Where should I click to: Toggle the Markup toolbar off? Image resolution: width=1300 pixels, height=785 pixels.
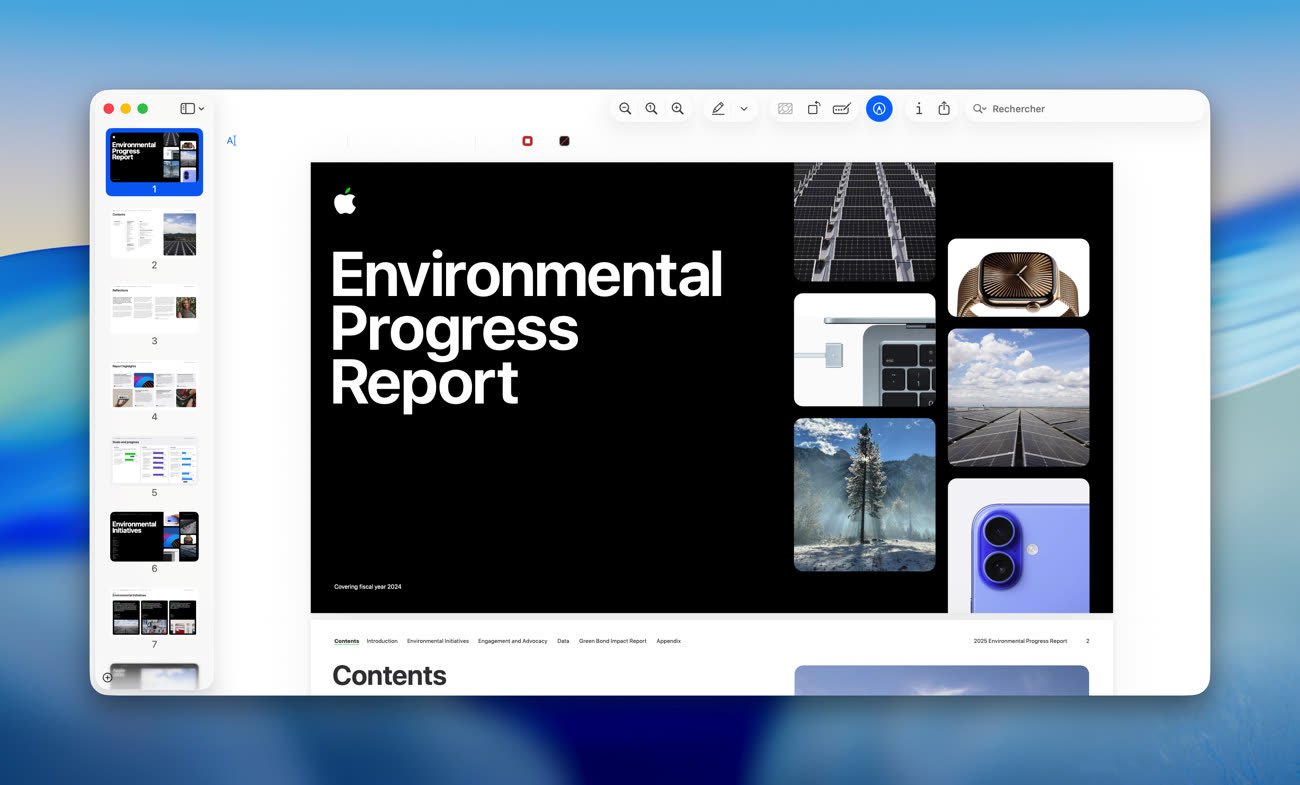879,109
